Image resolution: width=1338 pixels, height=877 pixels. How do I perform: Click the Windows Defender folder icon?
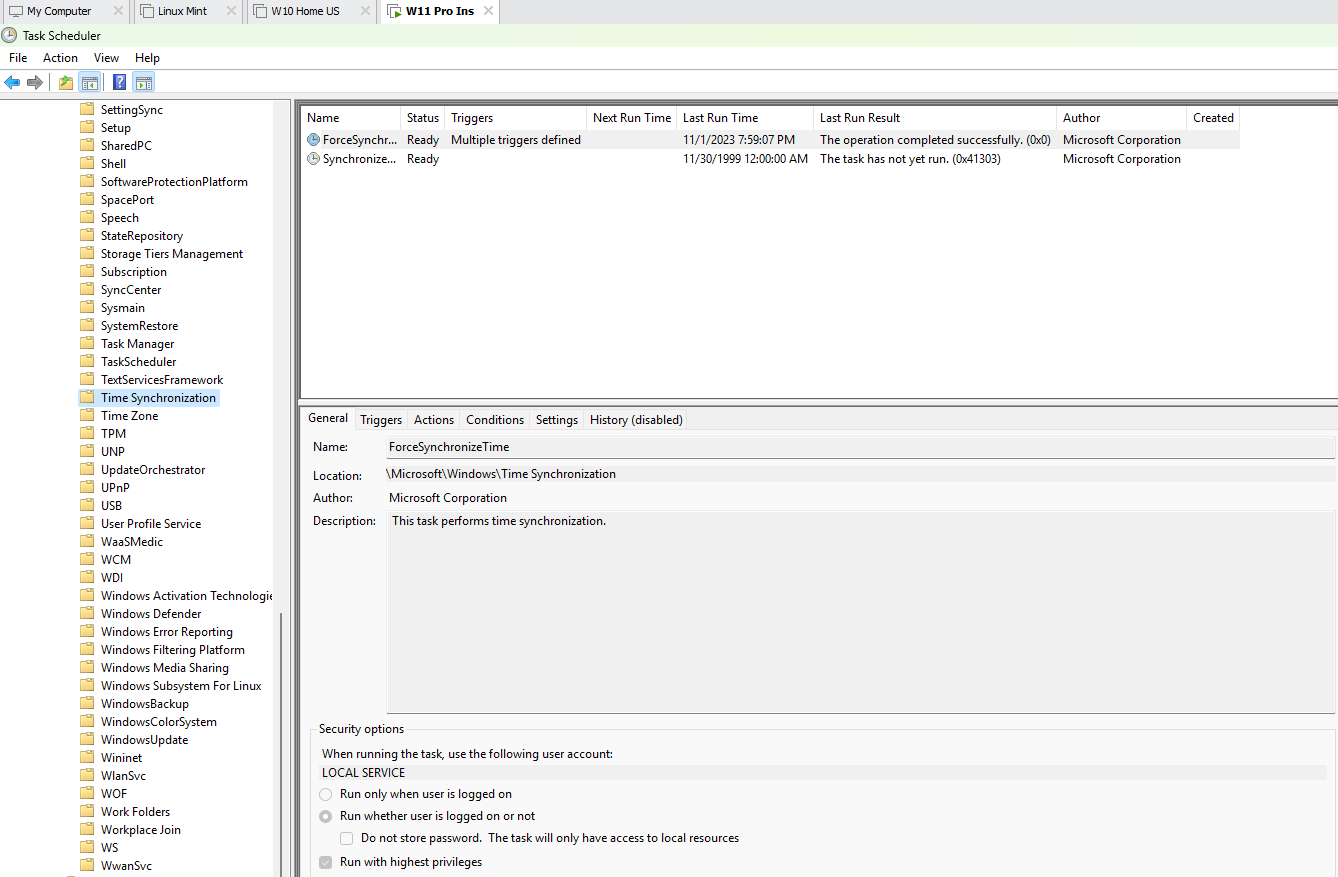pos(87,614)
